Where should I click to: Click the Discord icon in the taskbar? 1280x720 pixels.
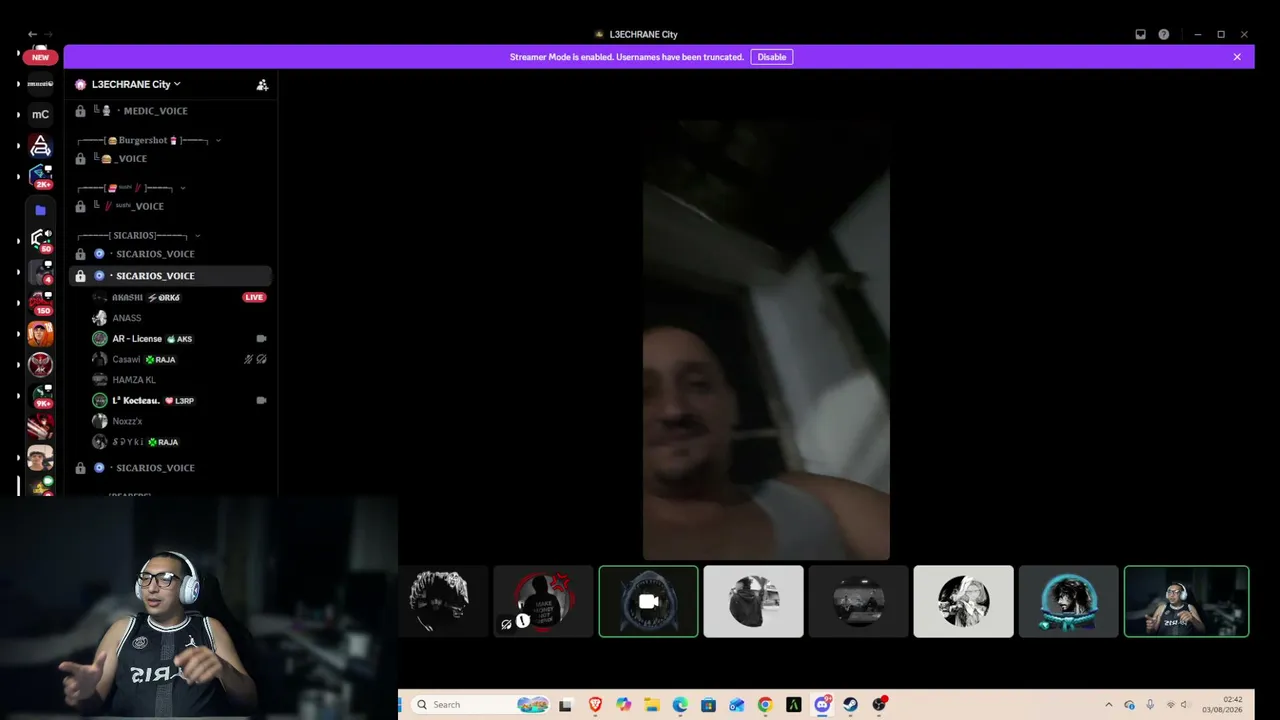[x=822, y=704]
